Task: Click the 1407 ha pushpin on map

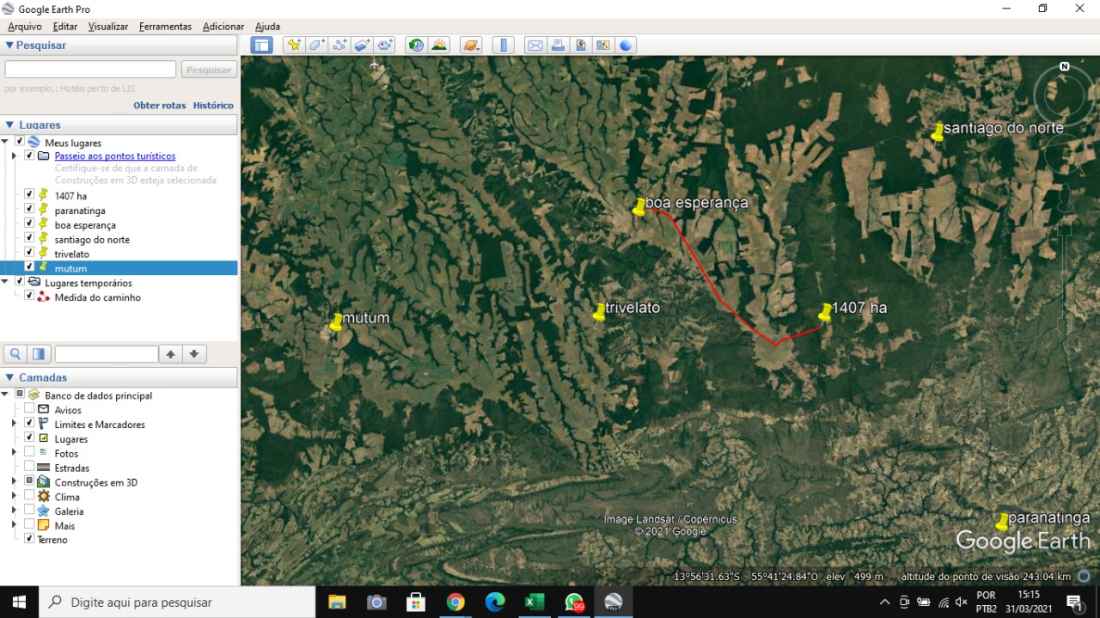Action: coord(825,312)
